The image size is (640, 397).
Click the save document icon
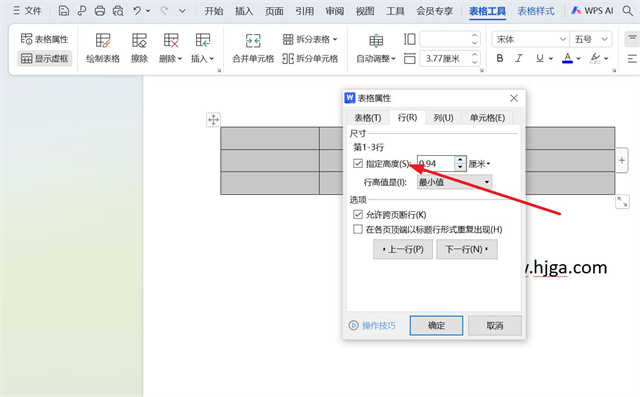pyautogui.click(x=64, y=11)
